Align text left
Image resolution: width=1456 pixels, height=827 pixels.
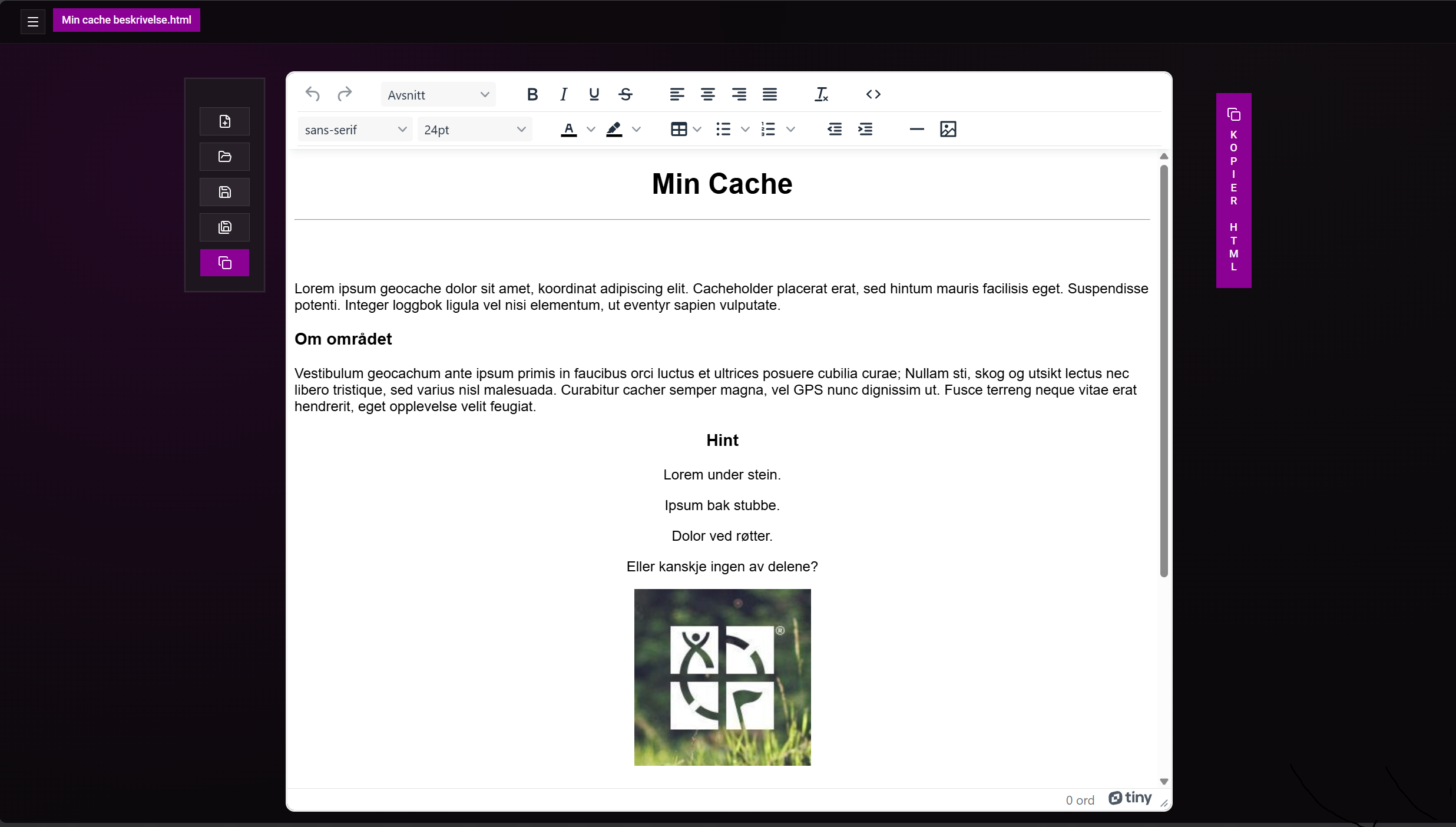677,94
